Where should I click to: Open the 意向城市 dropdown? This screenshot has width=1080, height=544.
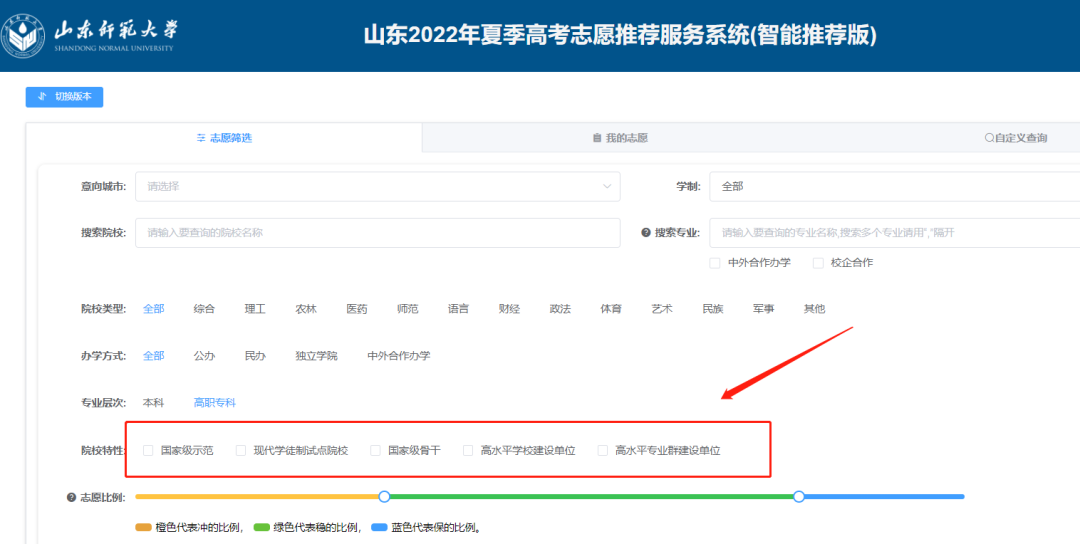(377, 187)
